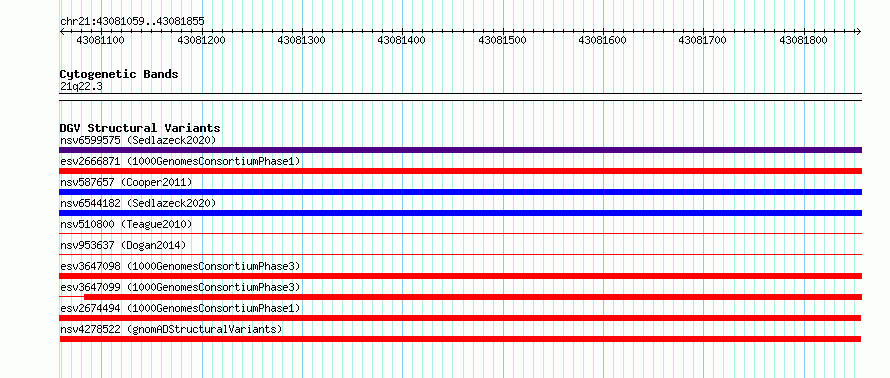This screenshot has height=378, width=890.
Task: Select the thin red nsv510800 line
Action: click(460, 233)
